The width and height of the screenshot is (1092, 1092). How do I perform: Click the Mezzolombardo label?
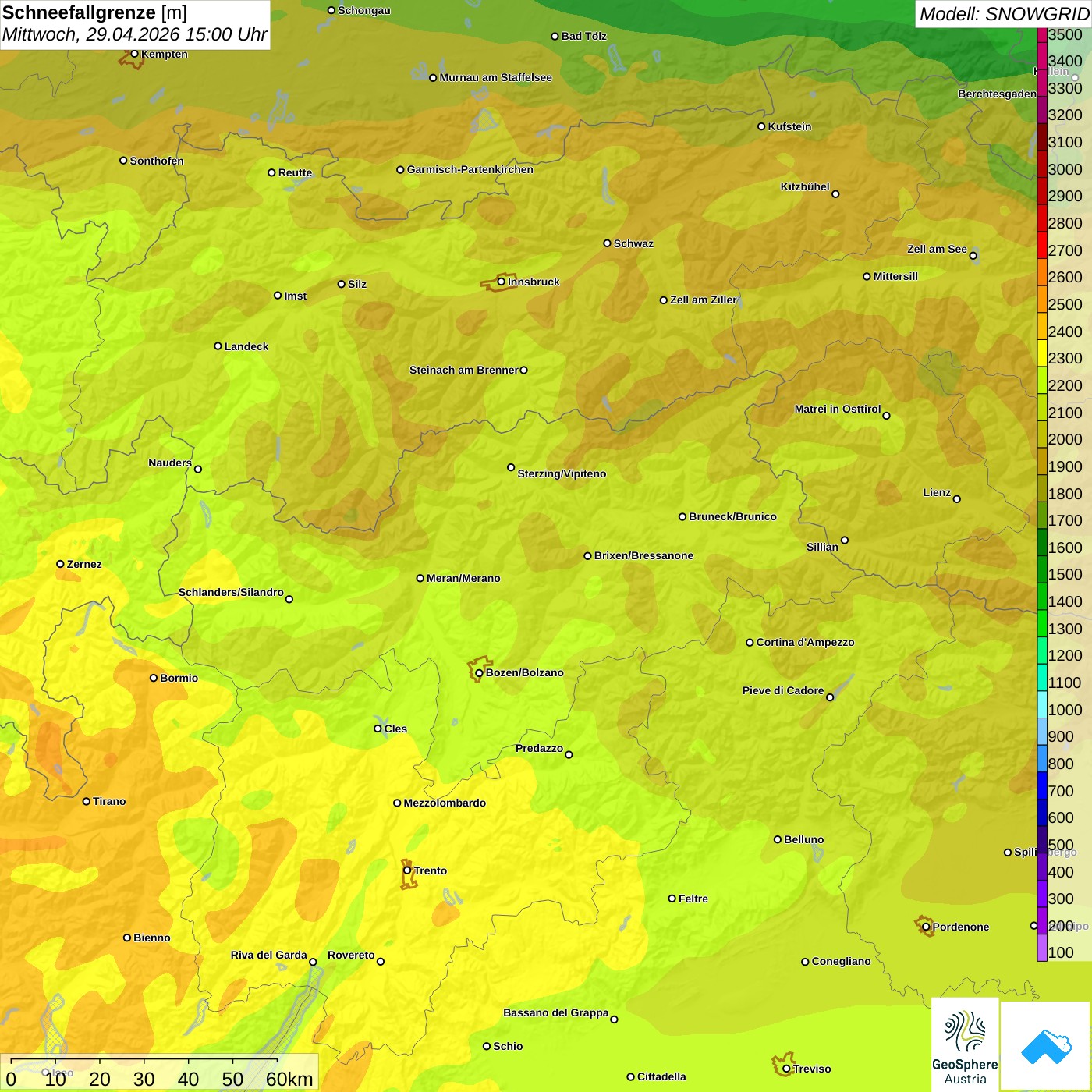click(x=445, y=803)
